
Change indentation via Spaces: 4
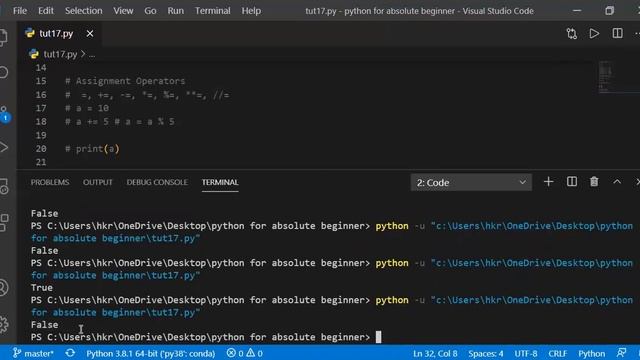(486, 353)
